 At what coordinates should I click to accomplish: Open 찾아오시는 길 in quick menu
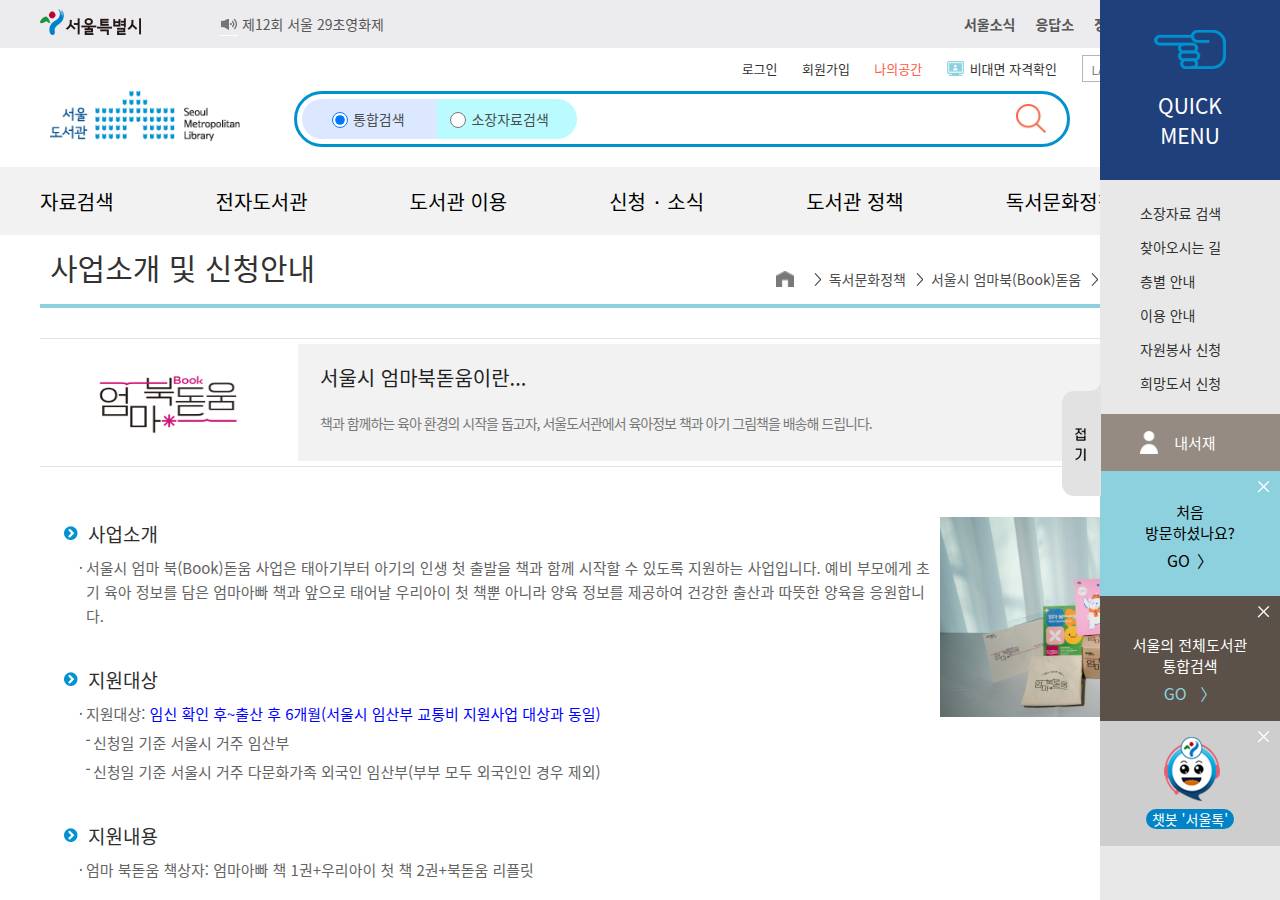1180,248
